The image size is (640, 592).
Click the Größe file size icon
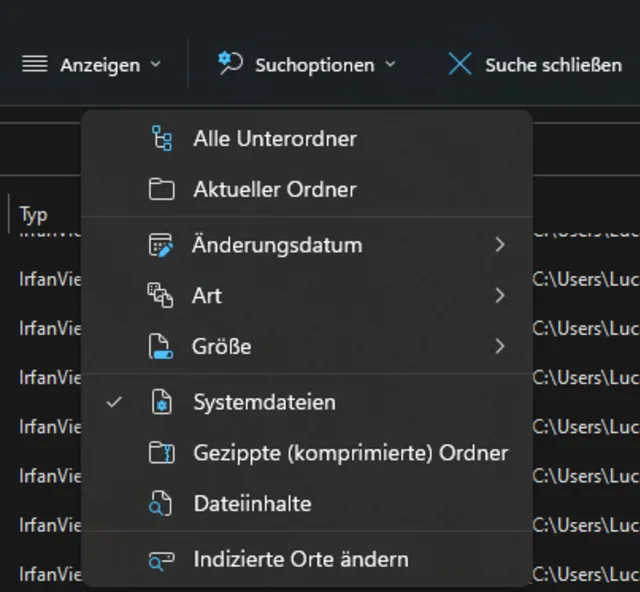click(x=161, y=347)
